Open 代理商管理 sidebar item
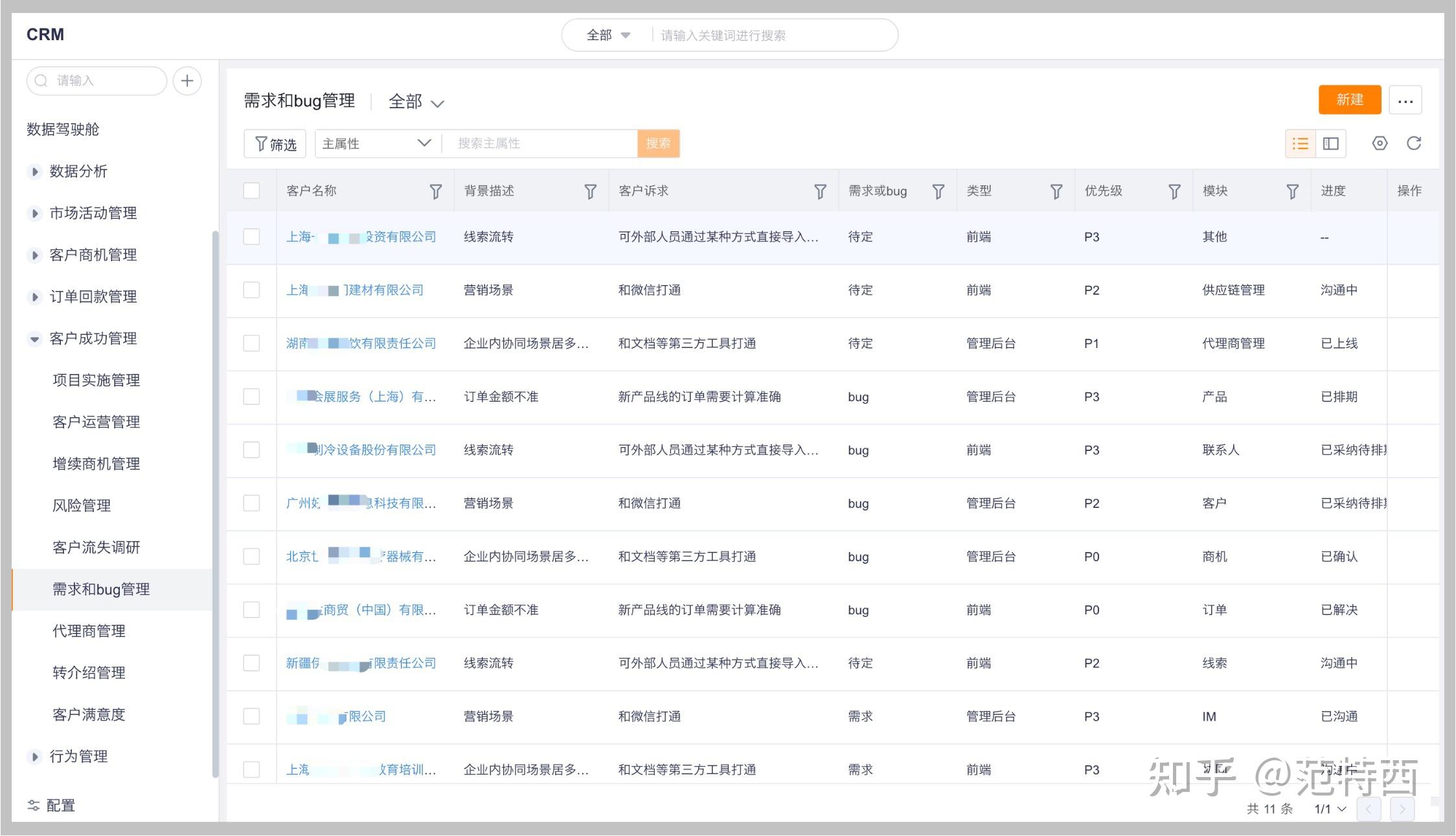 [x=89, y=631]
